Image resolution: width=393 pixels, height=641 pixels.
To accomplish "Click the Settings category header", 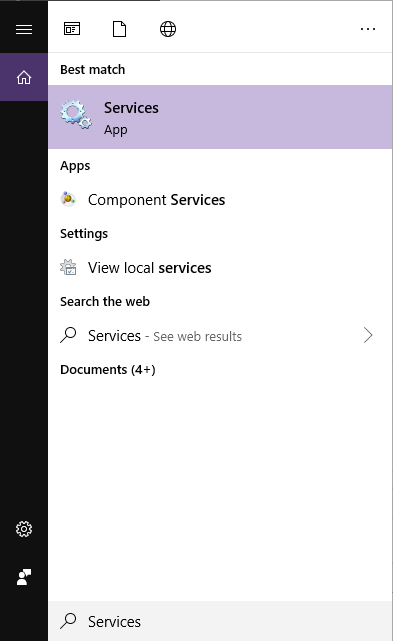I will point(84,234).
